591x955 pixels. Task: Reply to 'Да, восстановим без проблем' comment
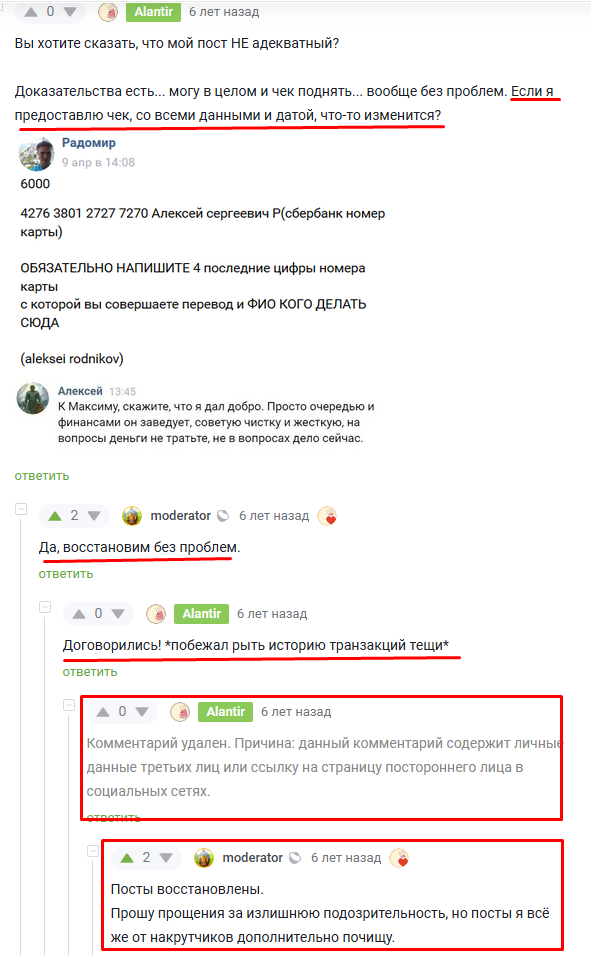click(x=66, y=574)
